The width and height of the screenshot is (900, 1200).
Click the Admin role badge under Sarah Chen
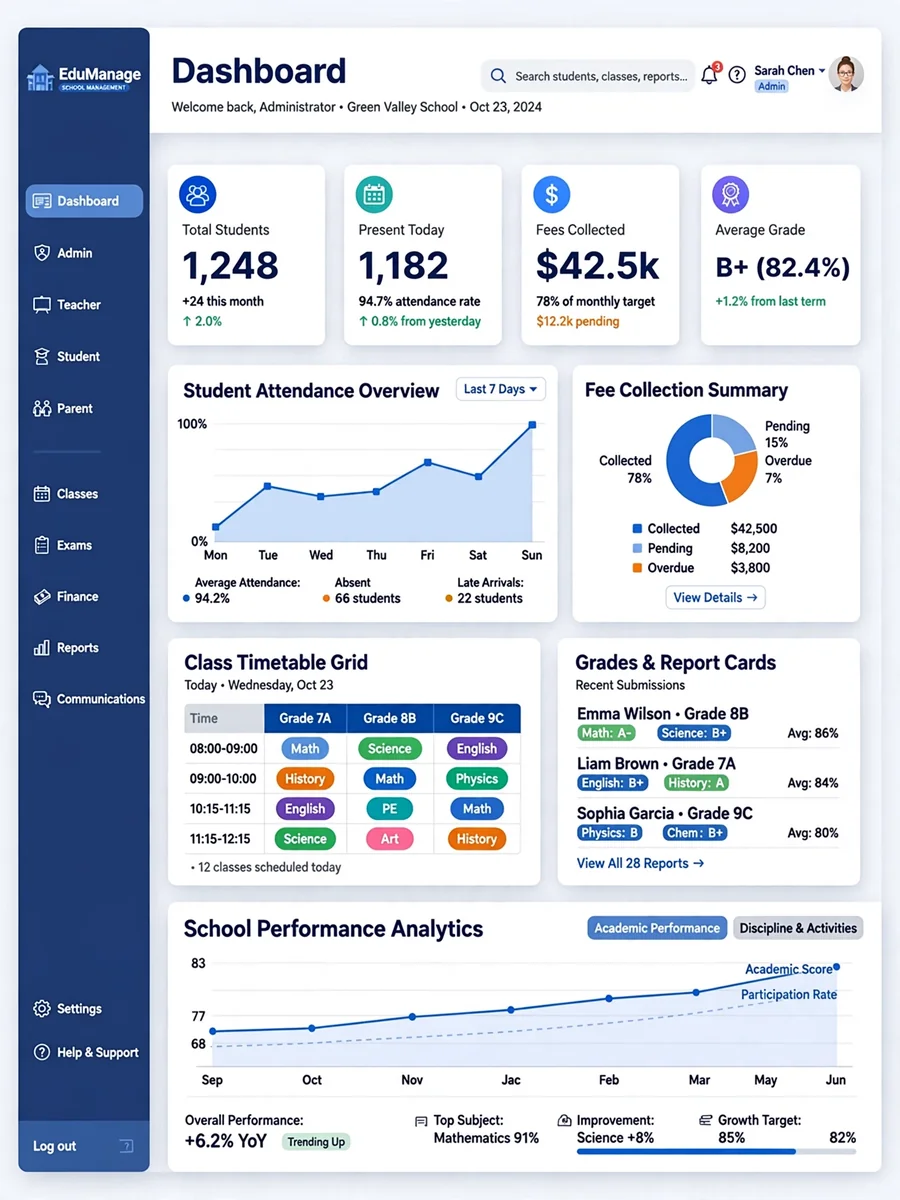(x=771, y=87)
